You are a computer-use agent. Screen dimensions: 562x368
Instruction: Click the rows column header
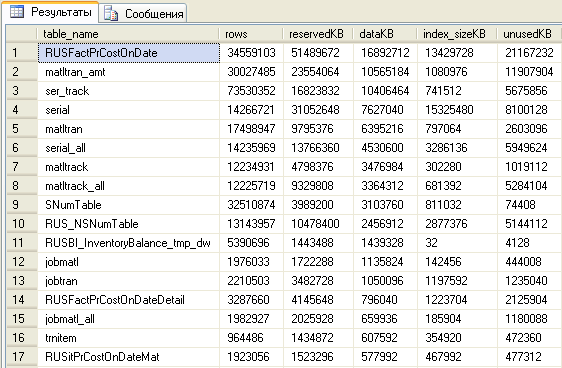(x=251, y=34)
